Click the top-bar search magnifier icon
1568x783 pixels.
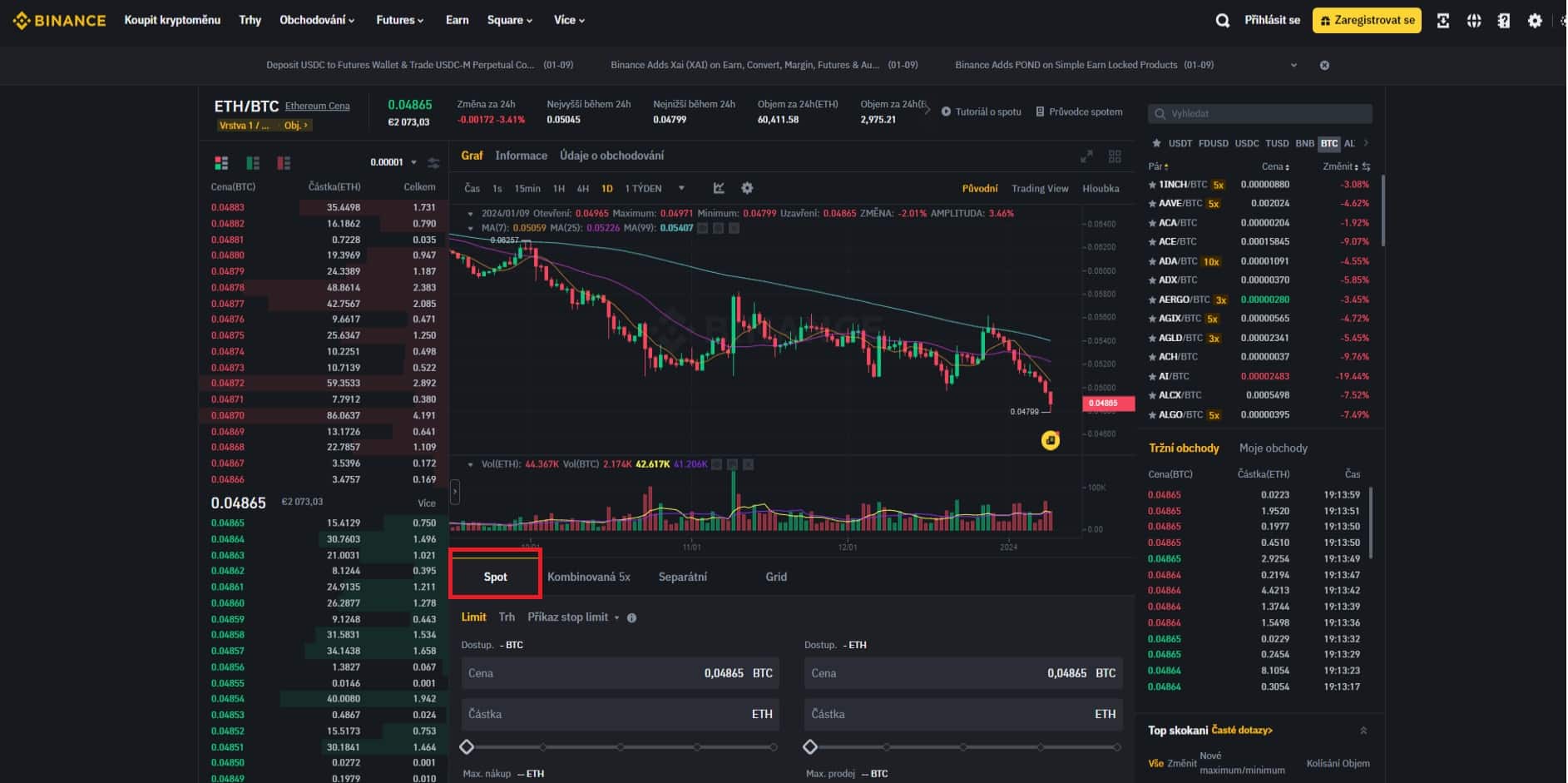(1222, 20)
